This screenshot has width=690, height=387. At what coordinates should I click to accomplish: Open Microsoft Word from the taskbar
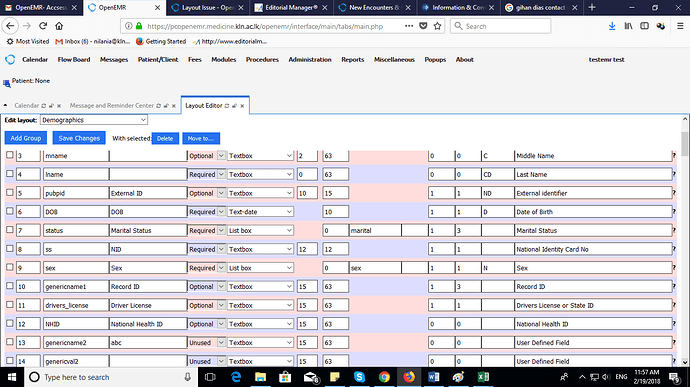(x=433, y=377)
